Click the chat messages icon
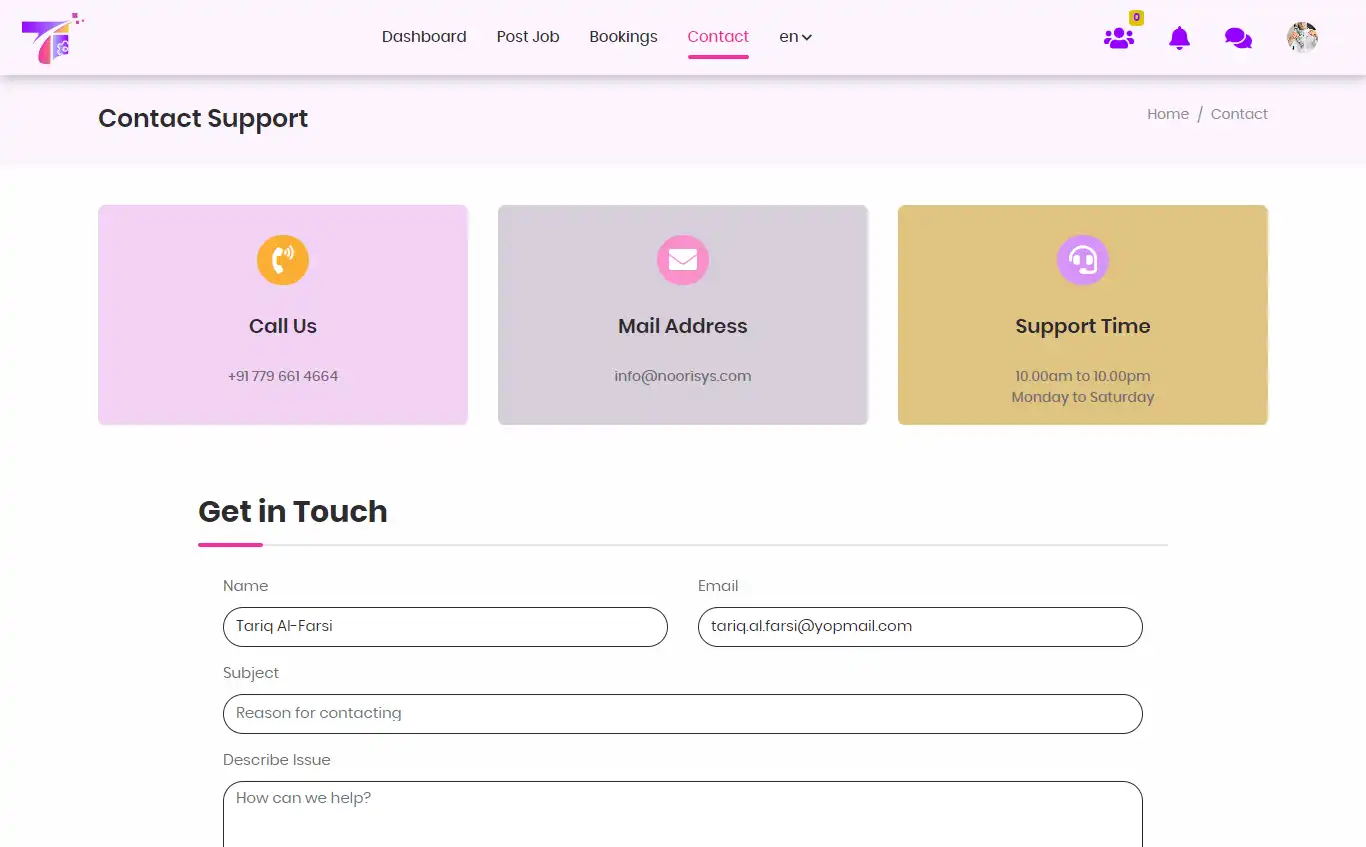 coord(1238,37)
